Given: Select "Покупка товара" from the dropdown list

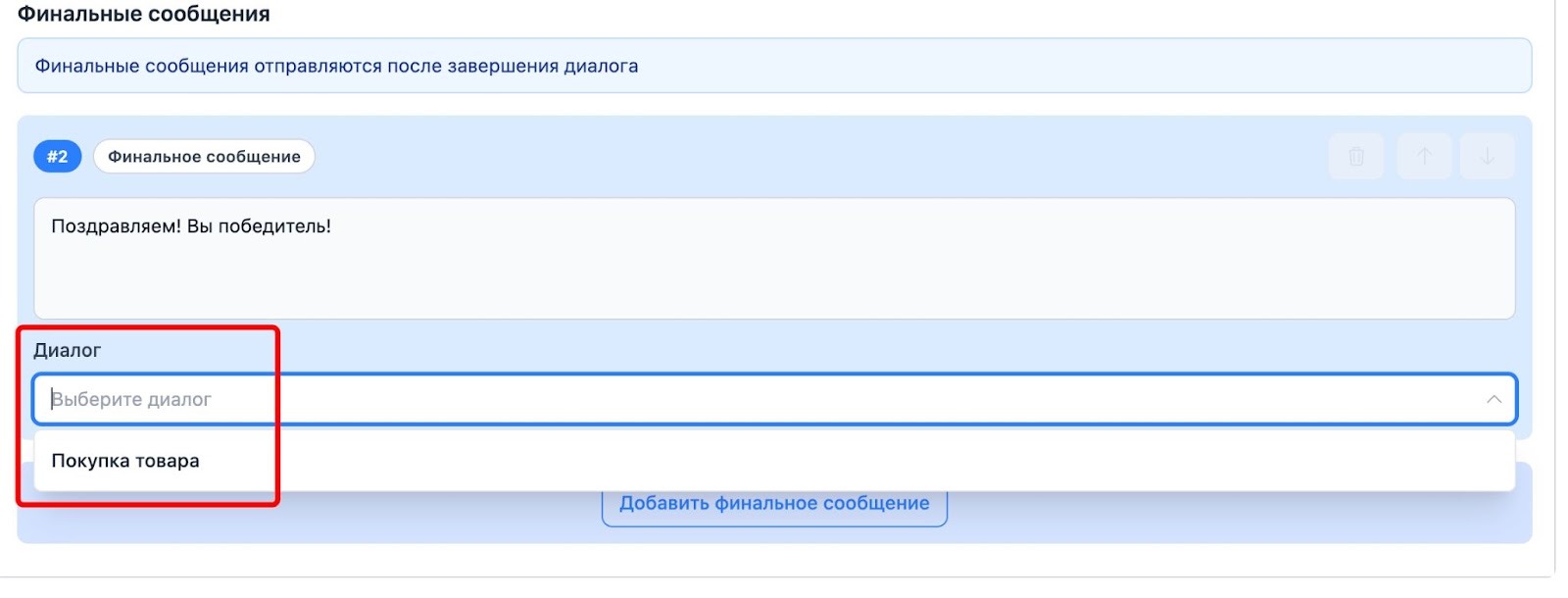Looking at the screenshot, I should click(x=125, y=461).
